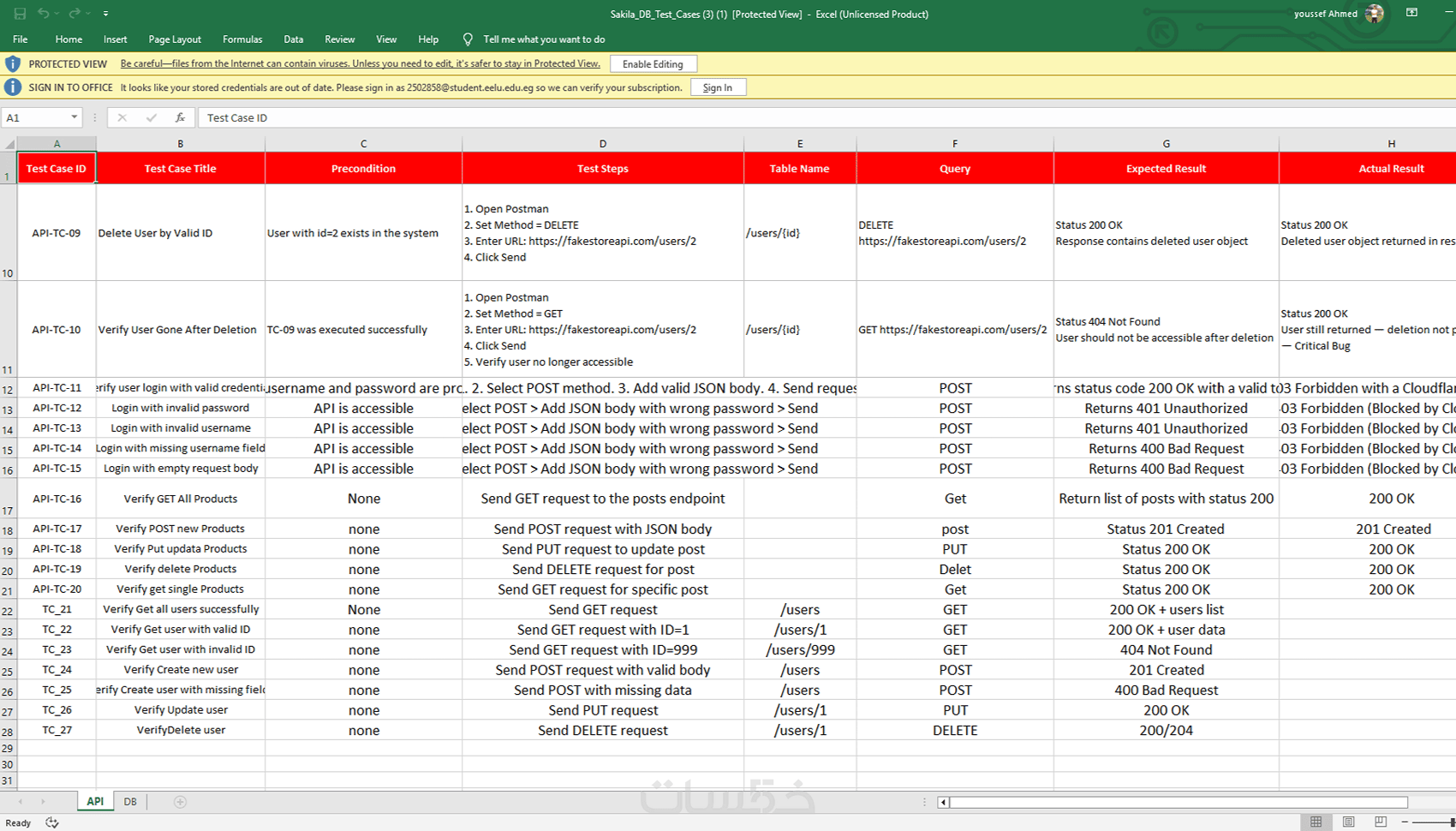This screenshot has height=831, width=1456.
Task: Open Customize Quick Access Toolbar dropdown
Action: pos(105,14)
